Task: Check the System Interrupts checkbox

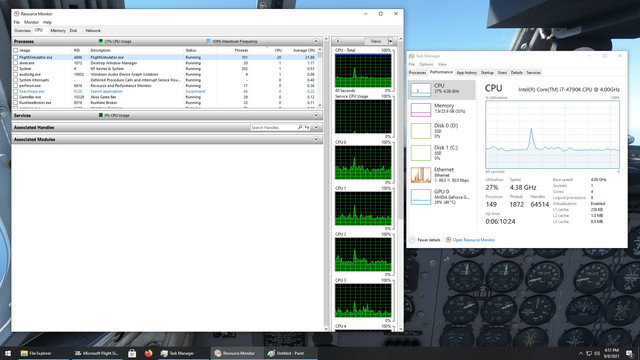Action: (x=16, y=80)
